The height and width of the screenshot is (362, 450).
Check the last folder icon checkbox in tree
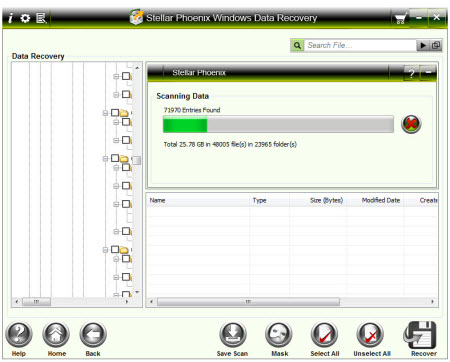pyautogui.click(x=115, y=249)
